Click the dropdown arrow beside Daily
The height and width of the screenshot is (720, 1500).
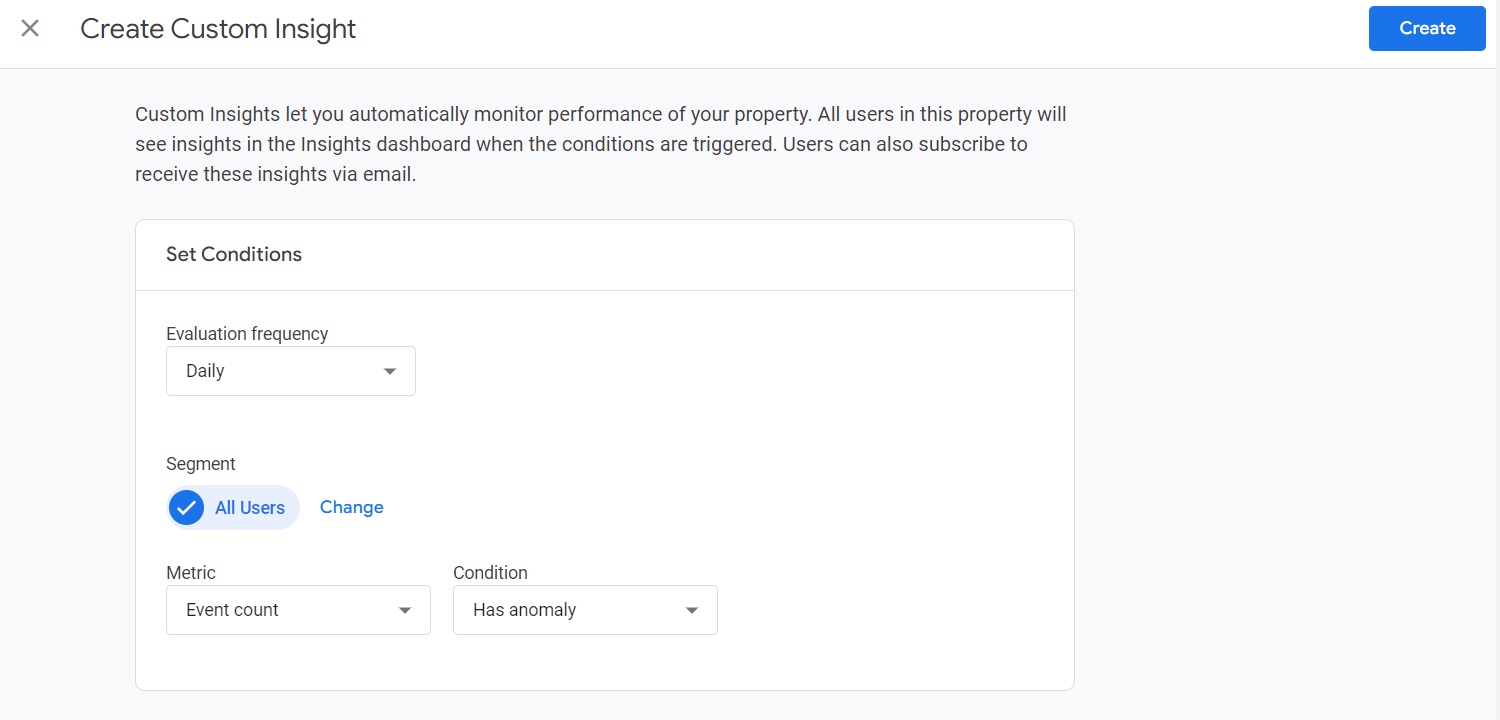[389, 370]
